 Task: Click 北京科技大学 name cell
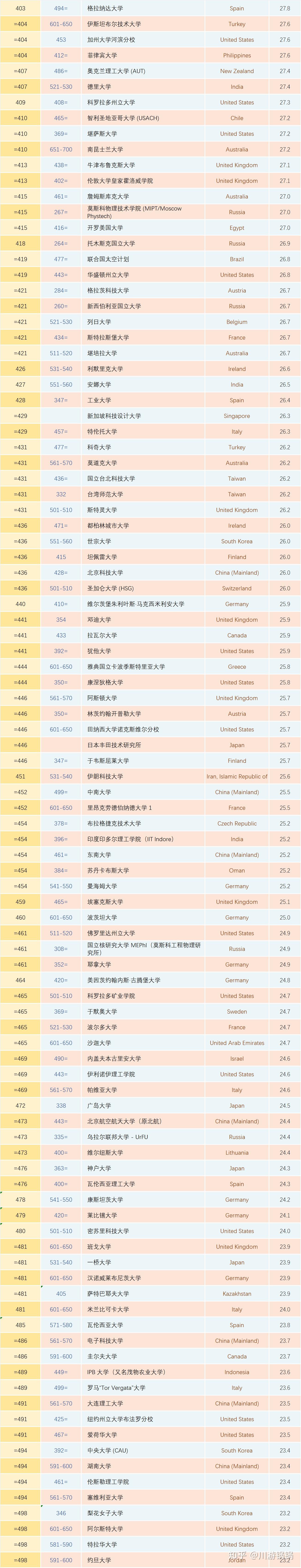105,573
